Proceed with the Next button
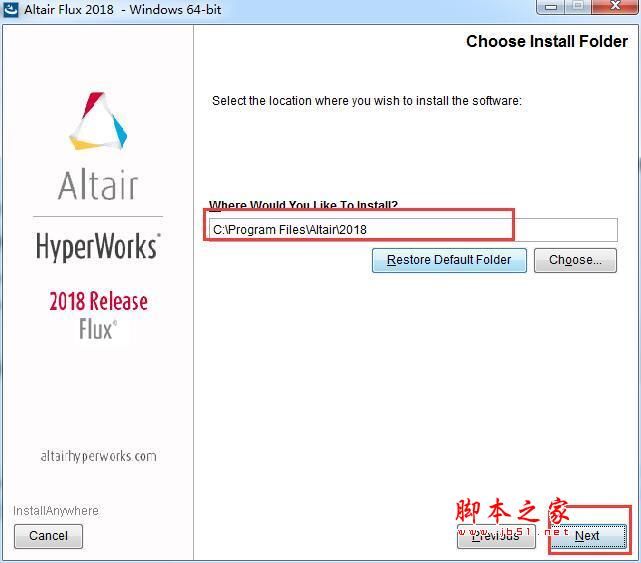Screen dimensions: 641x563 (587, 536)
